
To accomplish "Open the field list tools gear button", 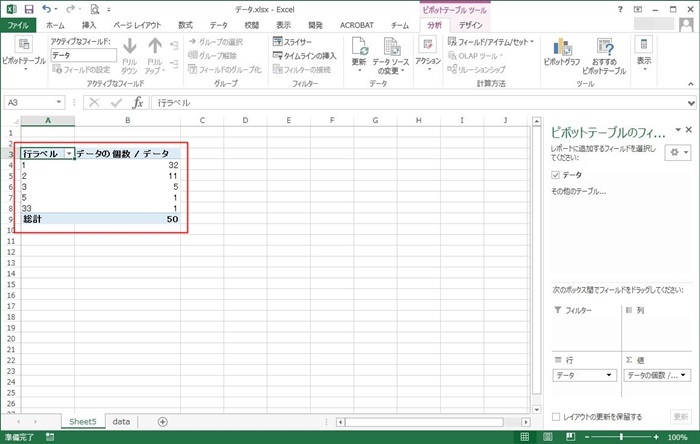I will click(678, 152).
